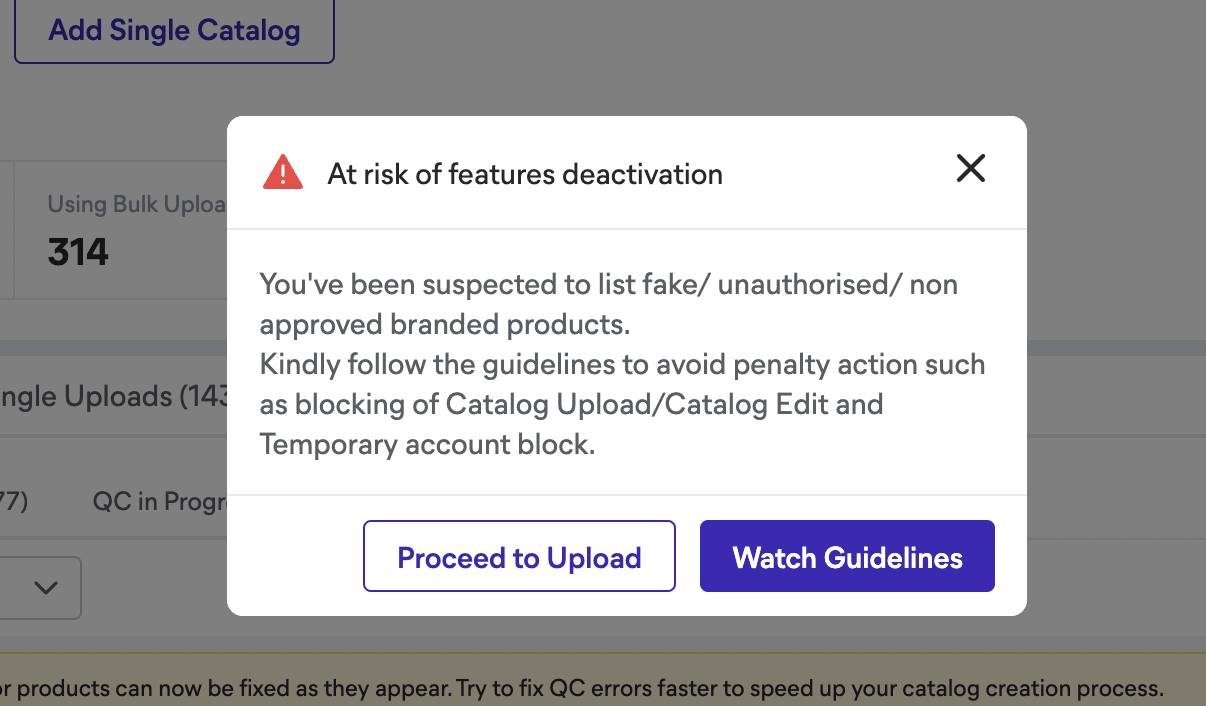Click the red warning triangle icon
The image size is (1206, 706).
[x=283, y=172]
